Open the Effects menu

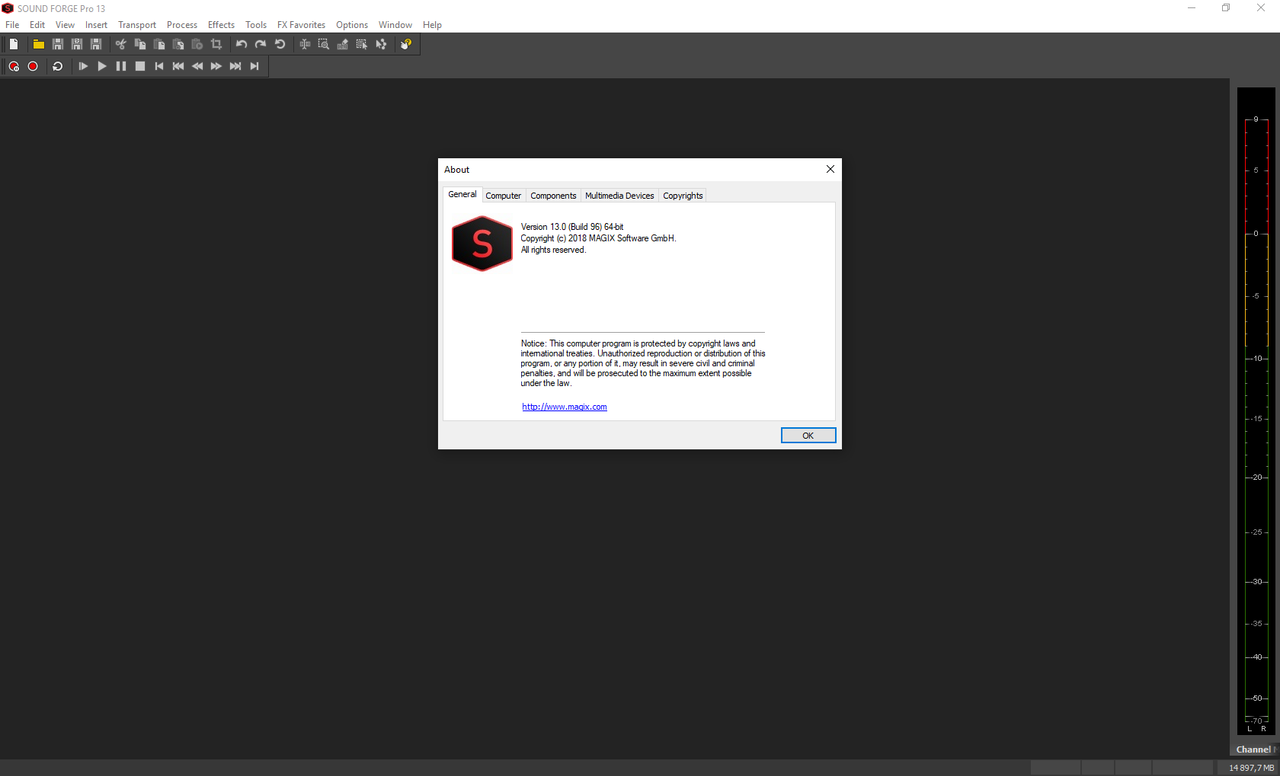pyautogui.click(x=221, y=25)
